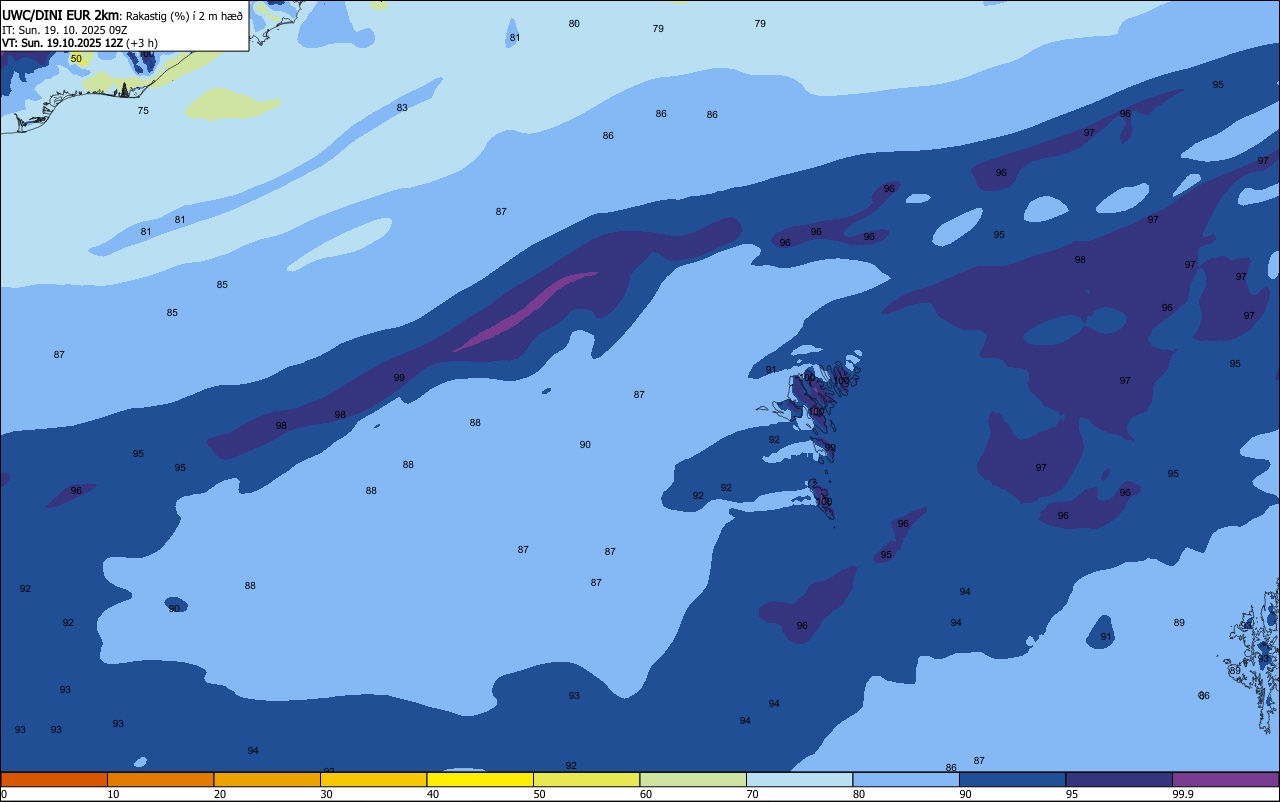This screenshot has width=1280, height=802.
Task: Click the pale blue 70–80 legend swatch
Action: coord(799,779)
